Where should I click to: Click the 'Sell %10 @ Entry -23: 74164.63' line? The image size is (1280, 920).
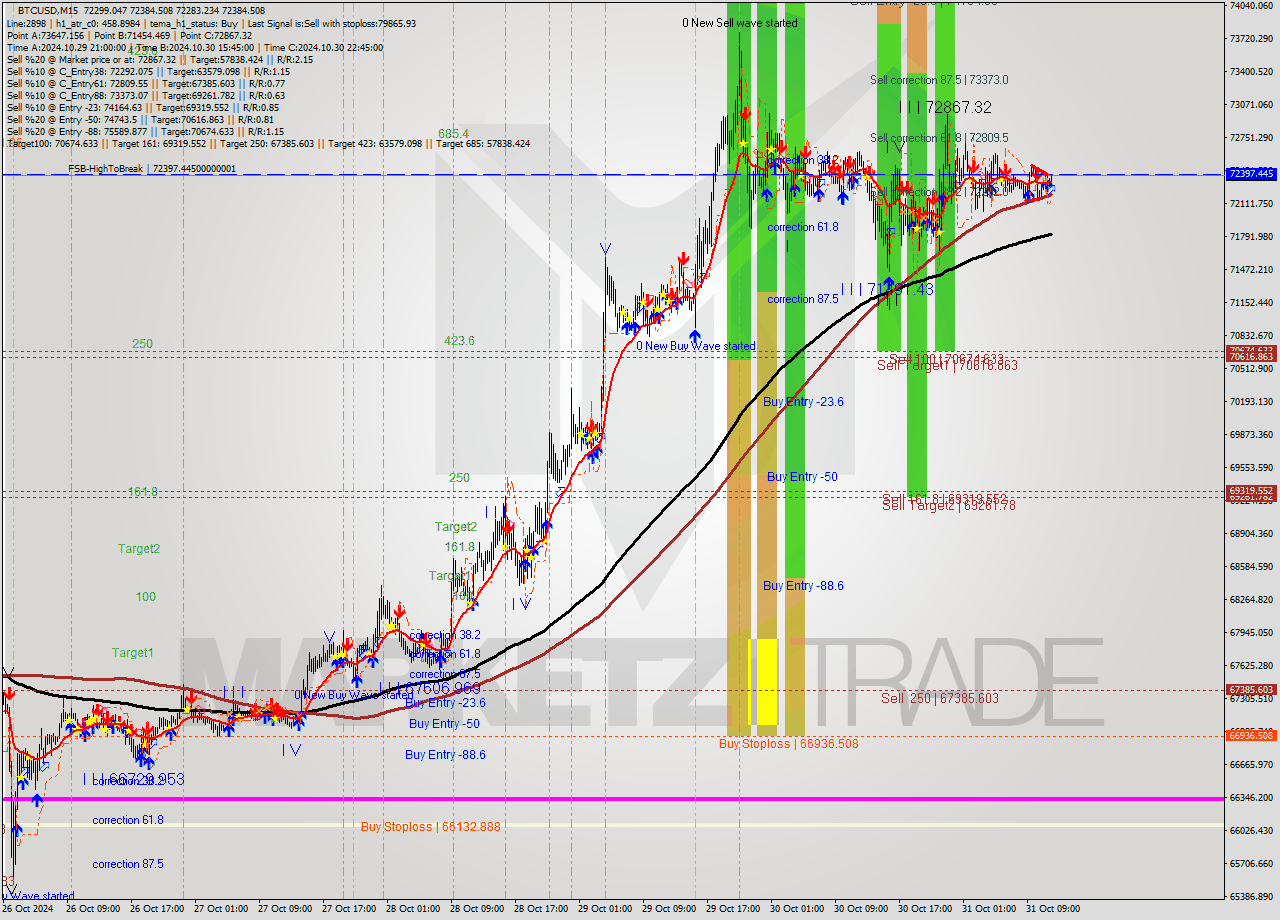(143, 107)
